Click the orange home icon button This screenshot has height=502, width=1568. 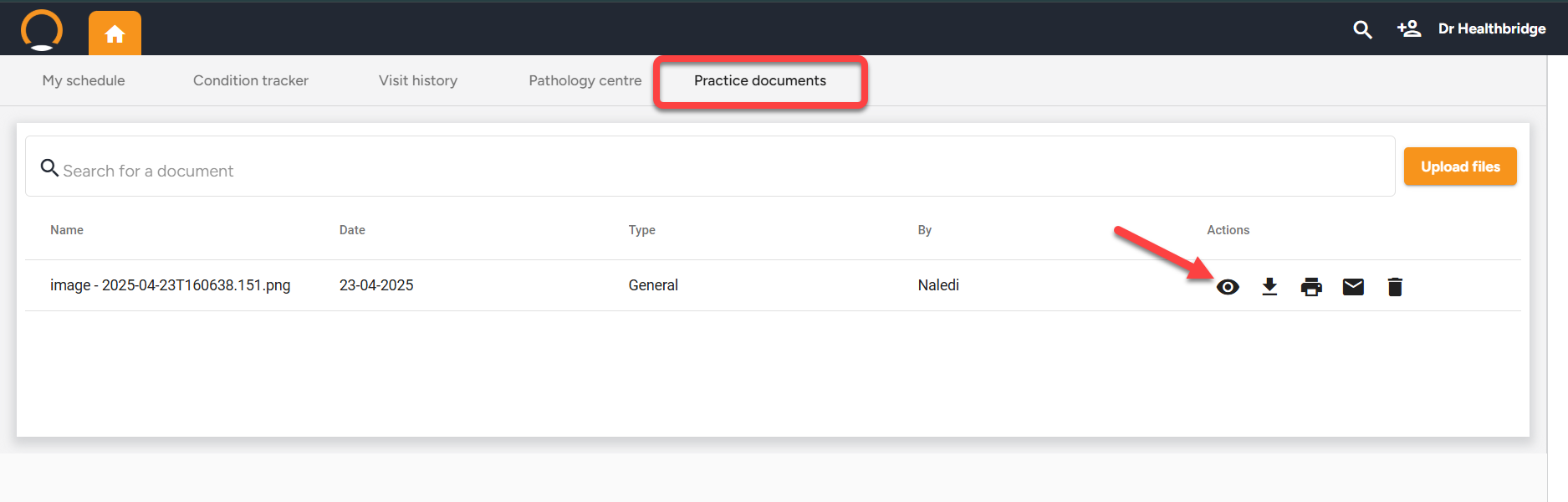click(115, 33)
